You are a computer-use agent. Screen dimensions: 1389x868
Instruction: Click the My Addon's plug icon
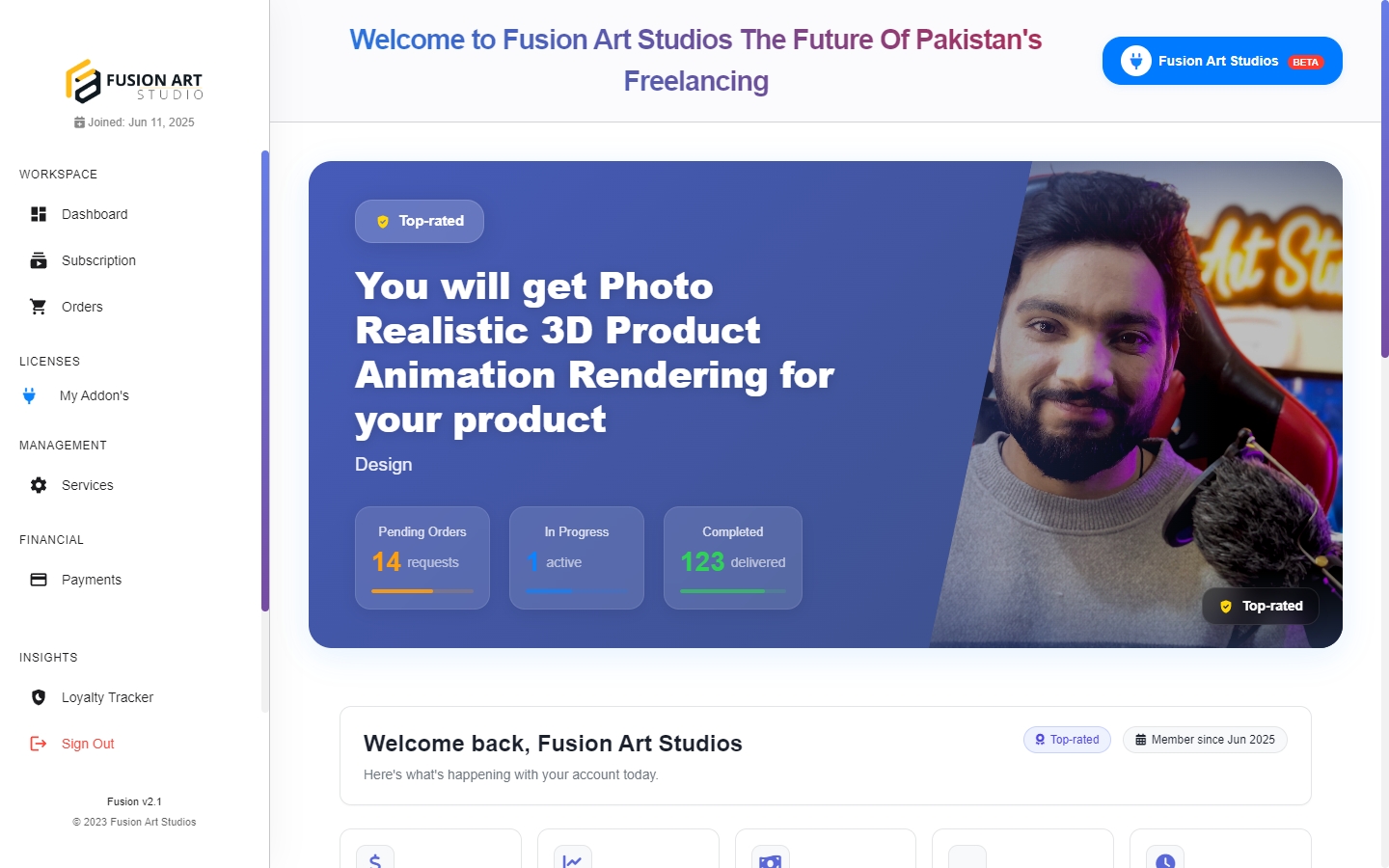(29, 395)
